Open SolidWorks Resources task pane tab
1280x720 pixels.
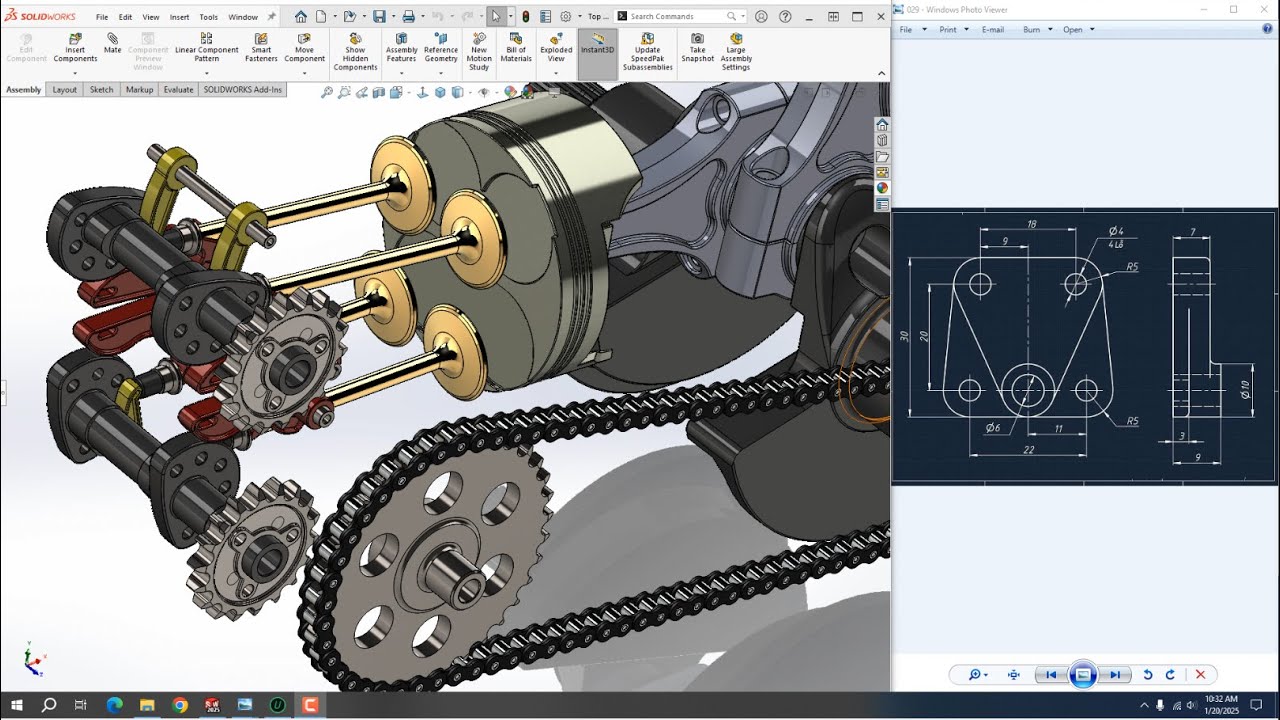pyautogui.click(x=882, y=125)
